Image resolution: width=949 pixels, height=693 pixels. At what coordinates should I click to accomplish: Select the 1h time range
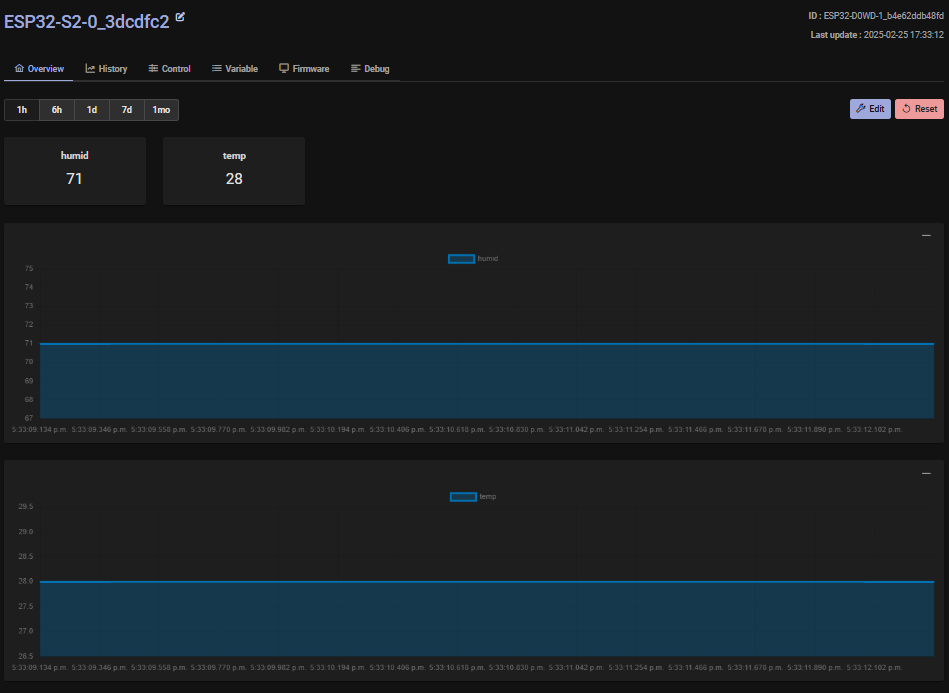click(x=22, y=110)
